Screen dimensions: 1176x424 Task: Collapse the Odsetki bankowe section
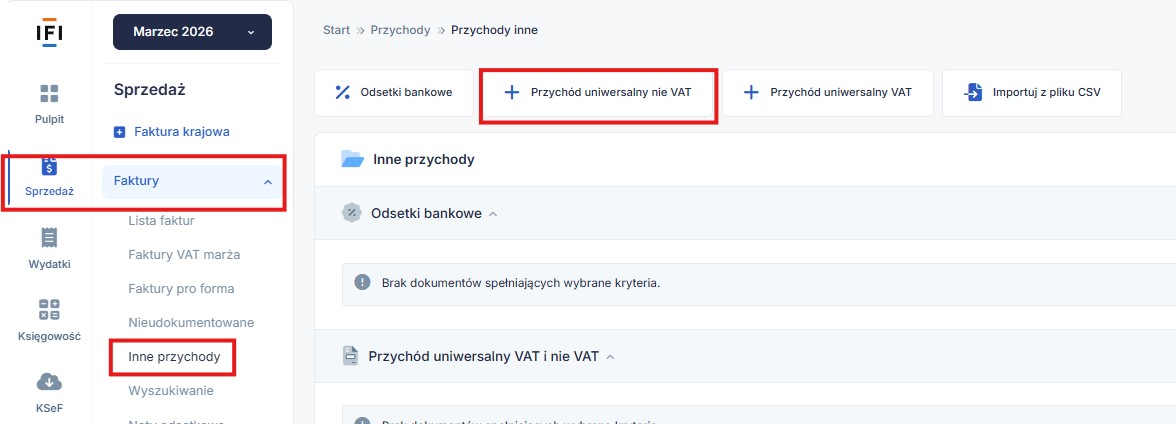tap(493, 214)
